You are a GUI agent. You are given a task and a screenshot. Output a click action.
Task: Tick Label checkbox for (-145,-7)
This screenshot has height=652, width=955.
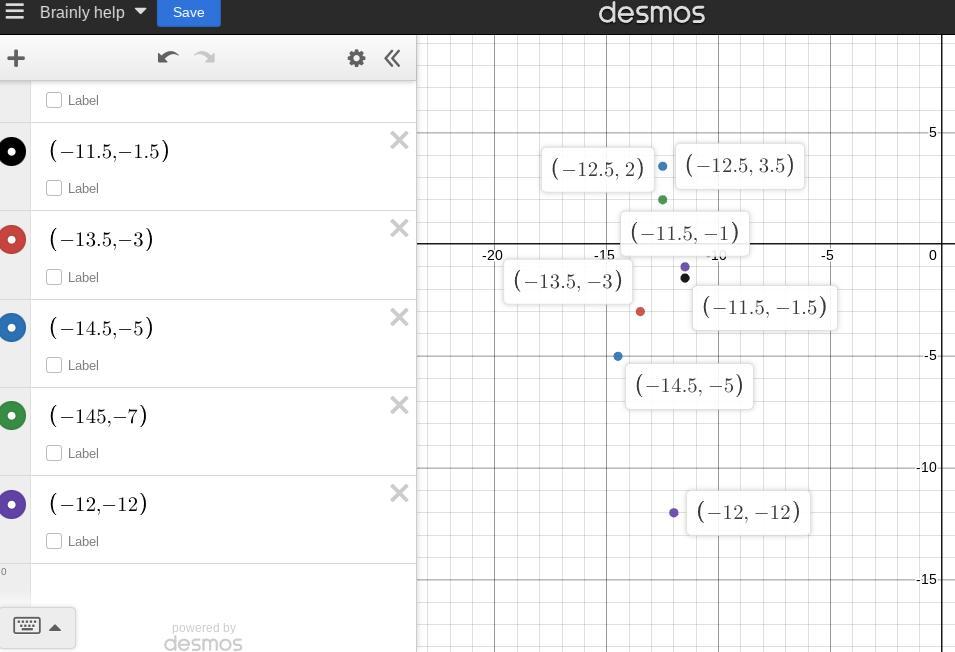pos(55,453)
